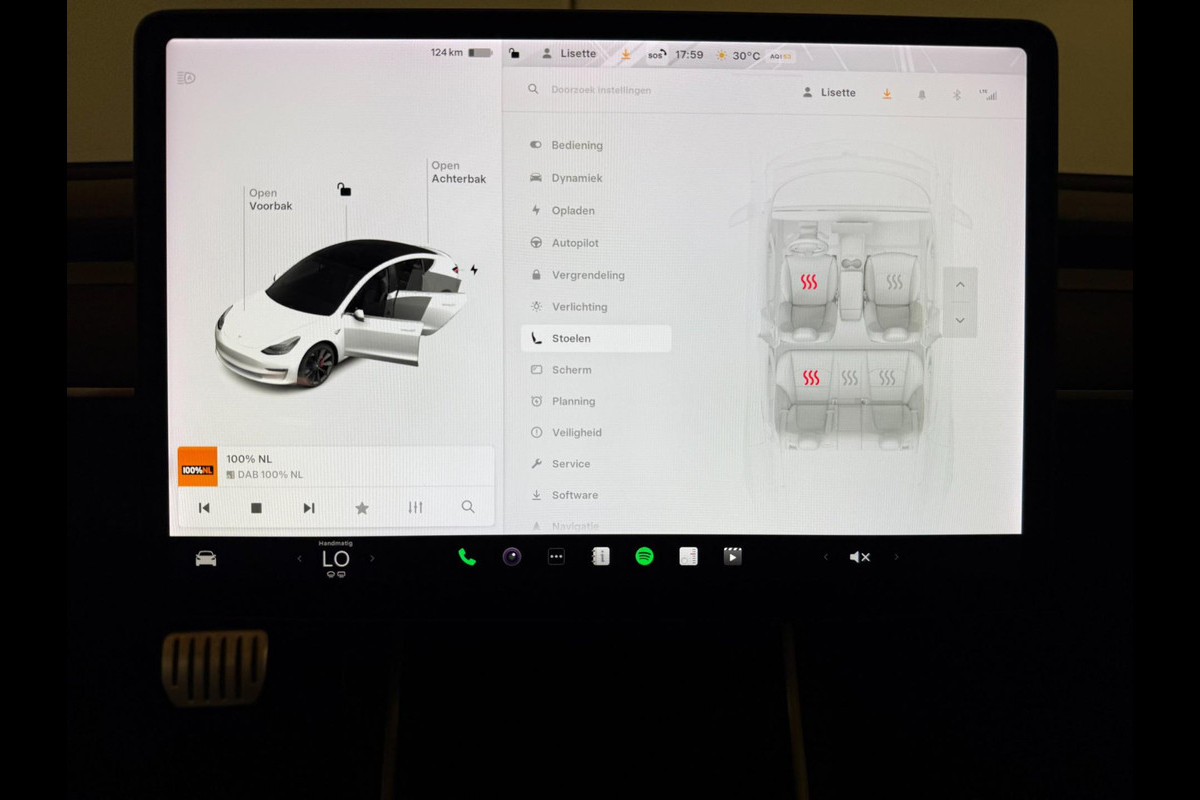Open the Theater video app icon

coord(733,557)
